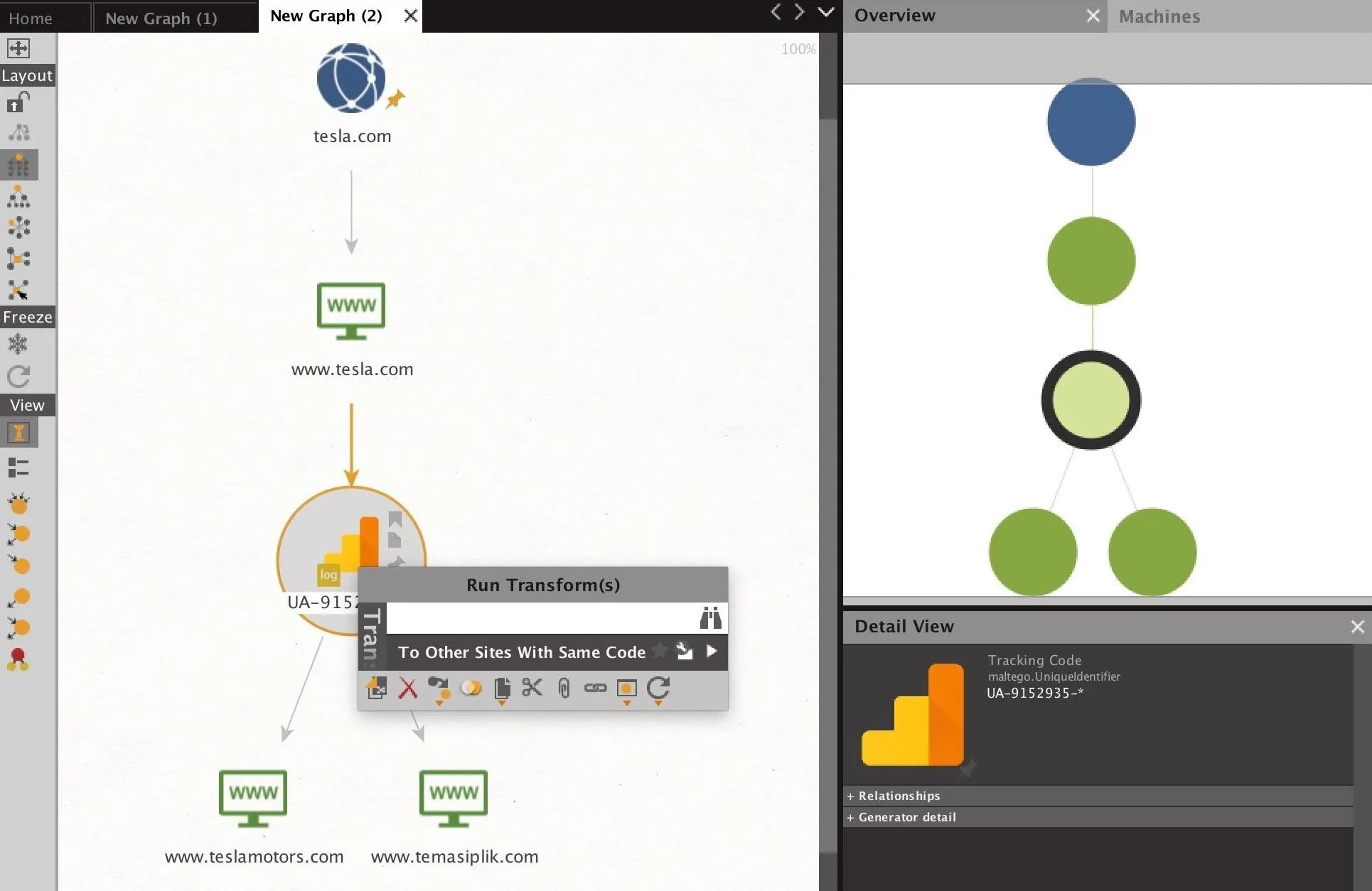This screenshot has width=1372, height=891.
Task: Click the fit-to-screen move icon above Layout
Action: coord(18,48)
